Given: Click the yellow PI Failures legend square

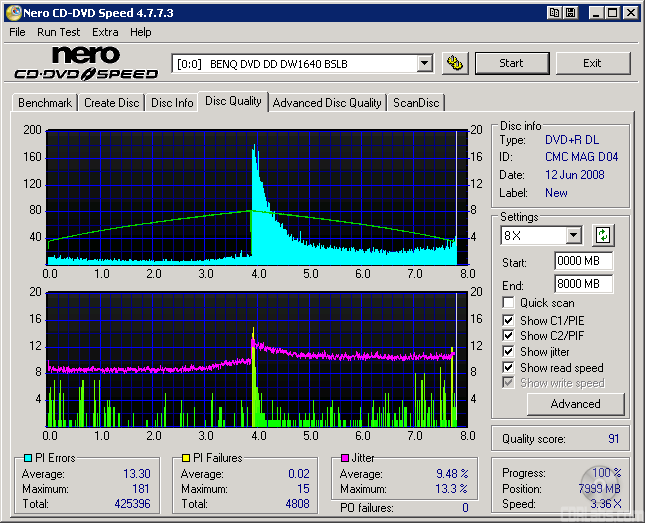Looking at the screenshot, I should pos(184,458).
